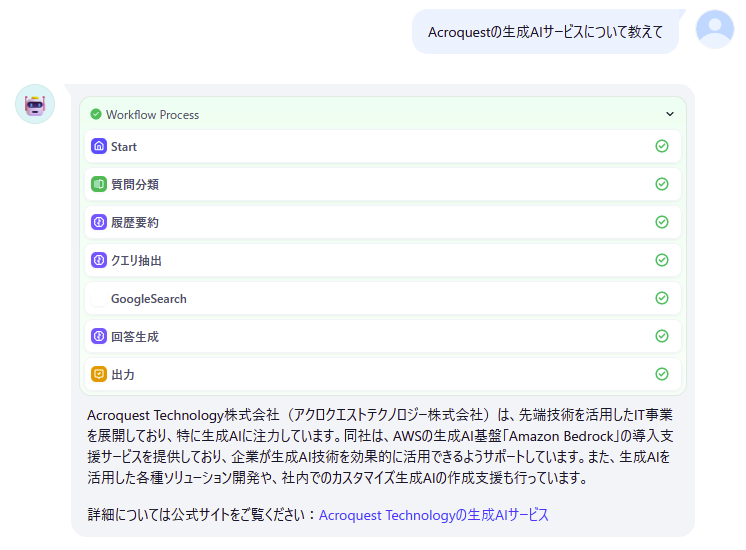
Task: Expand the 質問分類 workflow step
Action: [x=383, y=184]
